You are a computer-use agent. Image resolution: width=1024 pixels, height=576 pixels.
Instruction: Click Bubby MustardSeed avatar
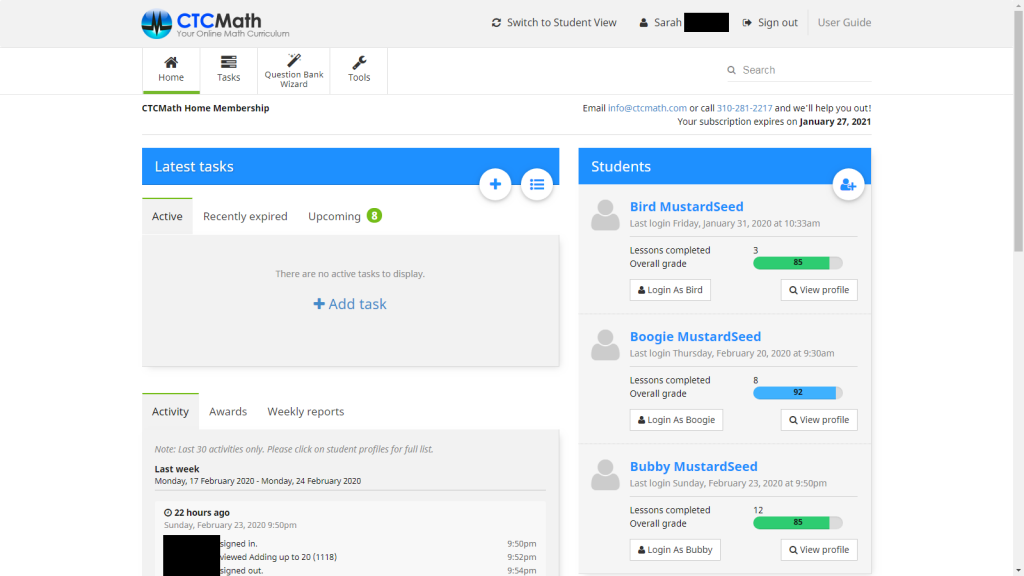pyautogui.click(x=605, y=475)
